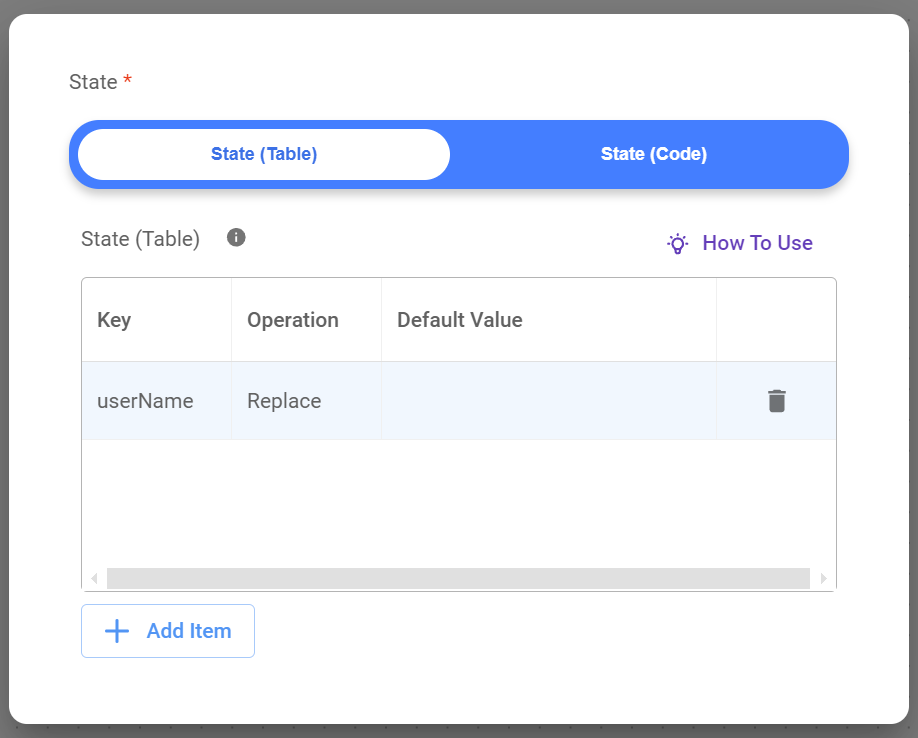Switch to the State (Code) tab
918x738 pixels.
click(x=653, y=154)
